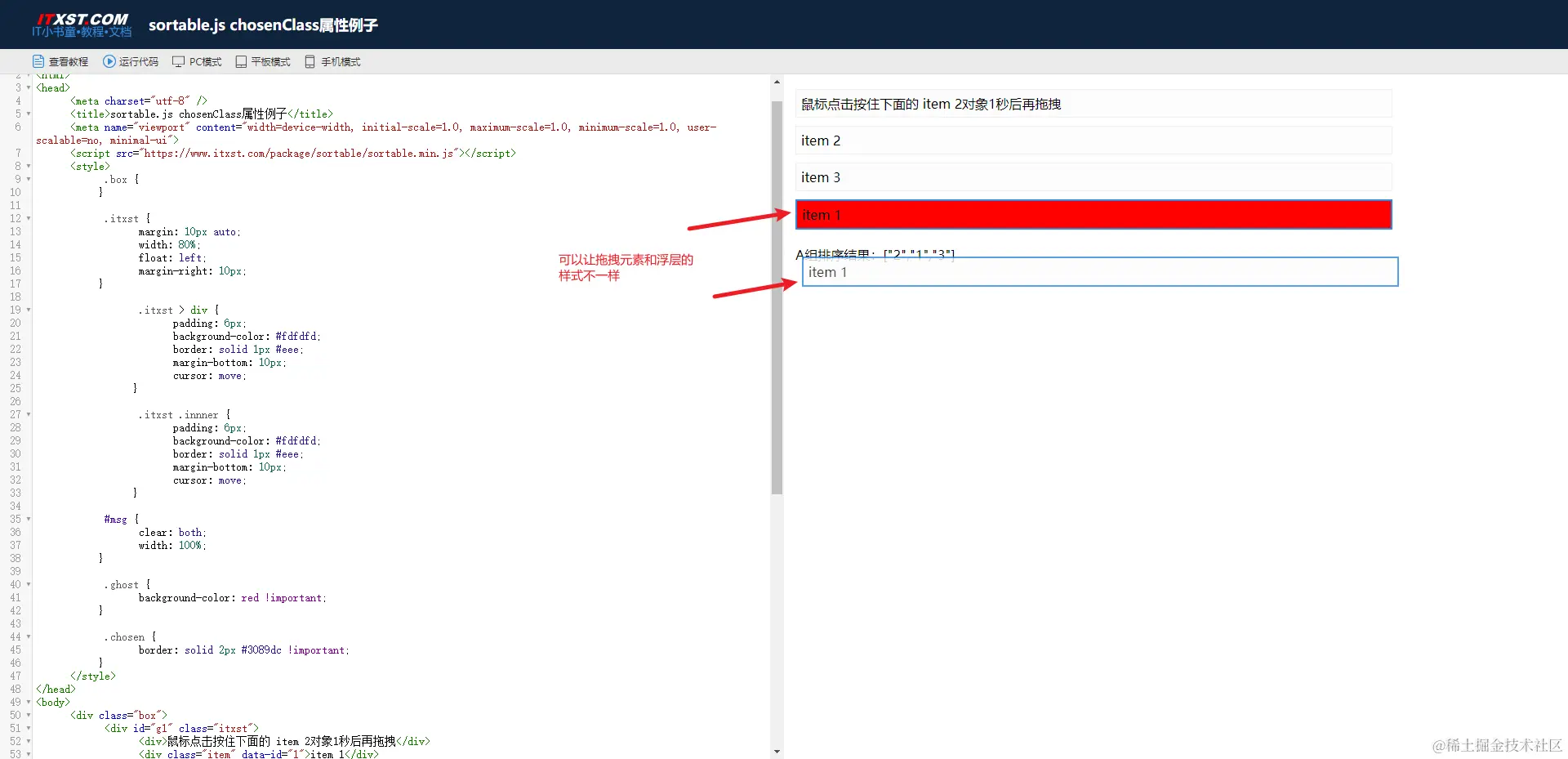Click the floating blue-bordered 'item 1' box
This screenshot has width=1568, height=759.
(x=1100, y=272)
